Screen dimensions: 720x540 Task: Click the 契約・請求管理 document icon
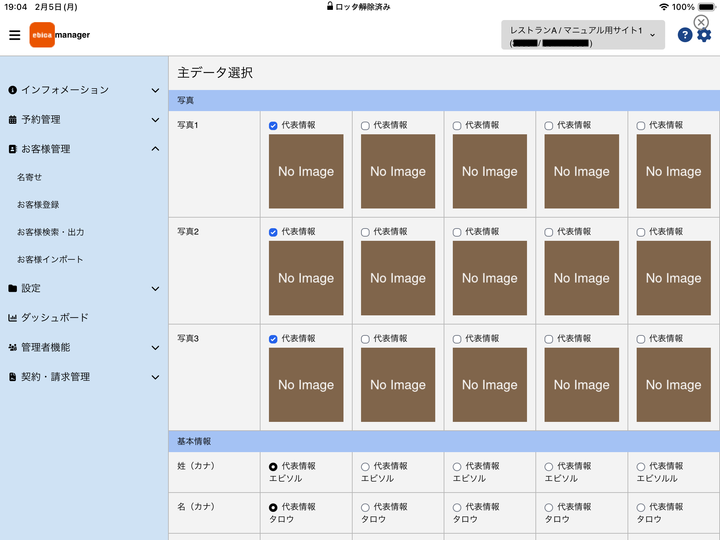[12, 377]
